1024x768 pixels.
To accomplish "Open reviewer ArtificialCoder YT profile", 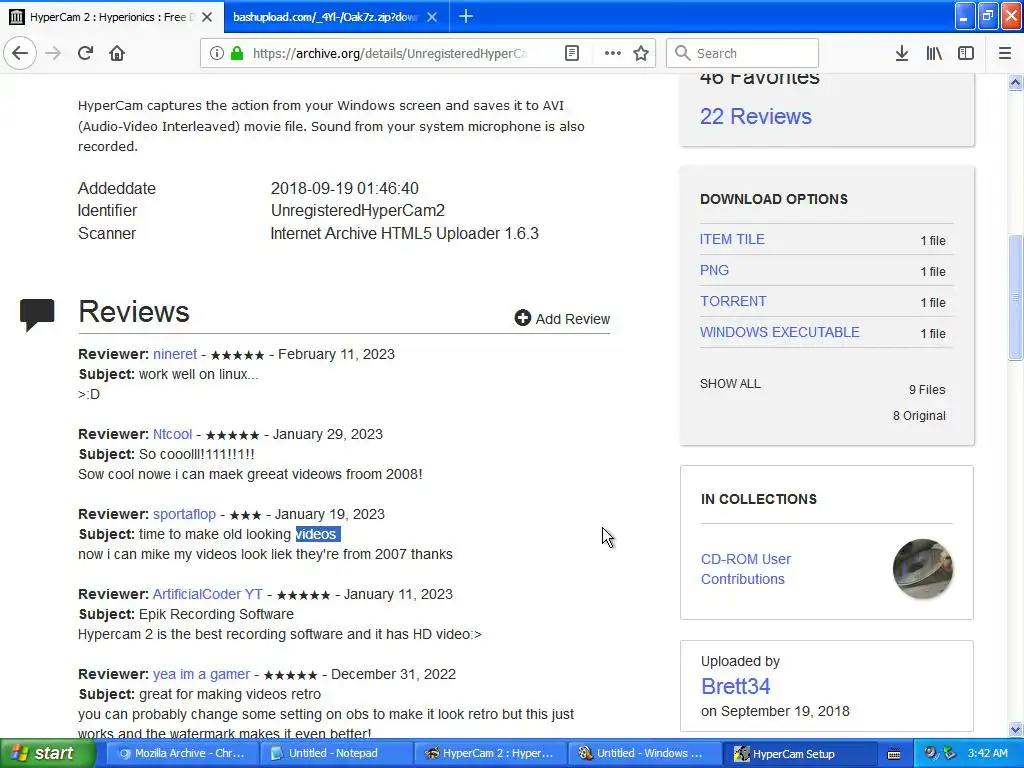I will coord(208,594).
